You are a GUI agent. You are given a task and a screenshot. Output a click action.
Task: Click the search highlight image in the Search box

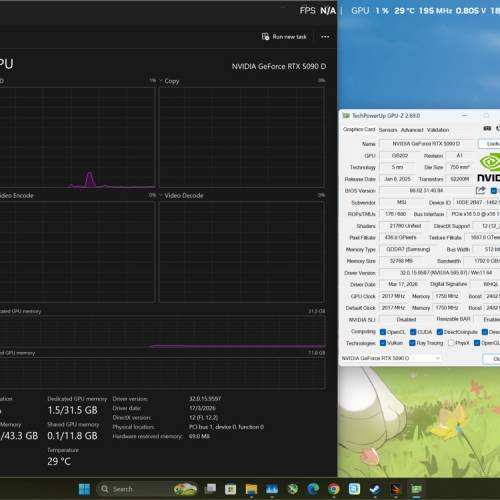pyautogui.click(x=185, y=489)
